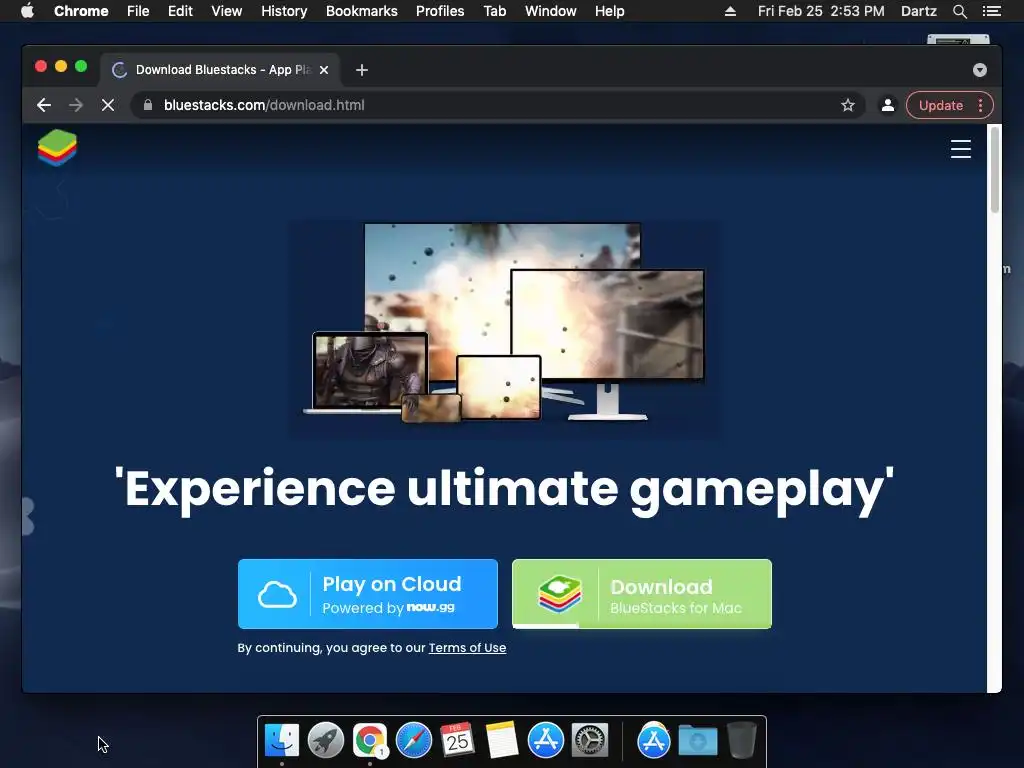View site information via padlock icon
Screen dimensions: 1024x768
click(x=148, y=105)
